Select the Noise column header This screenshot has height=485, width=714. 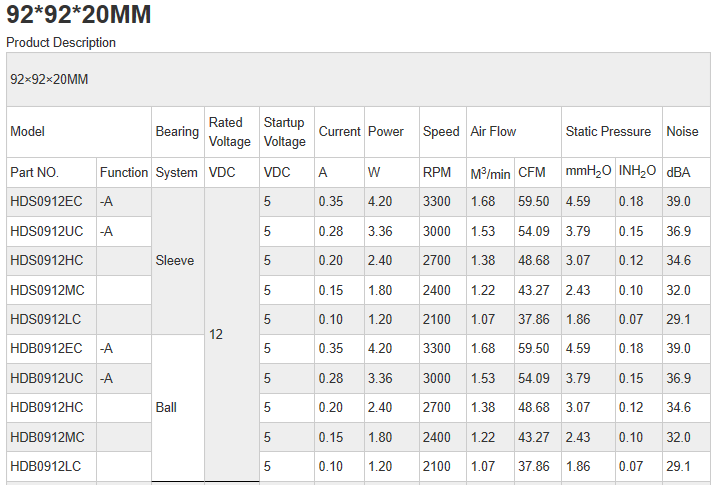tap(683, 132)
